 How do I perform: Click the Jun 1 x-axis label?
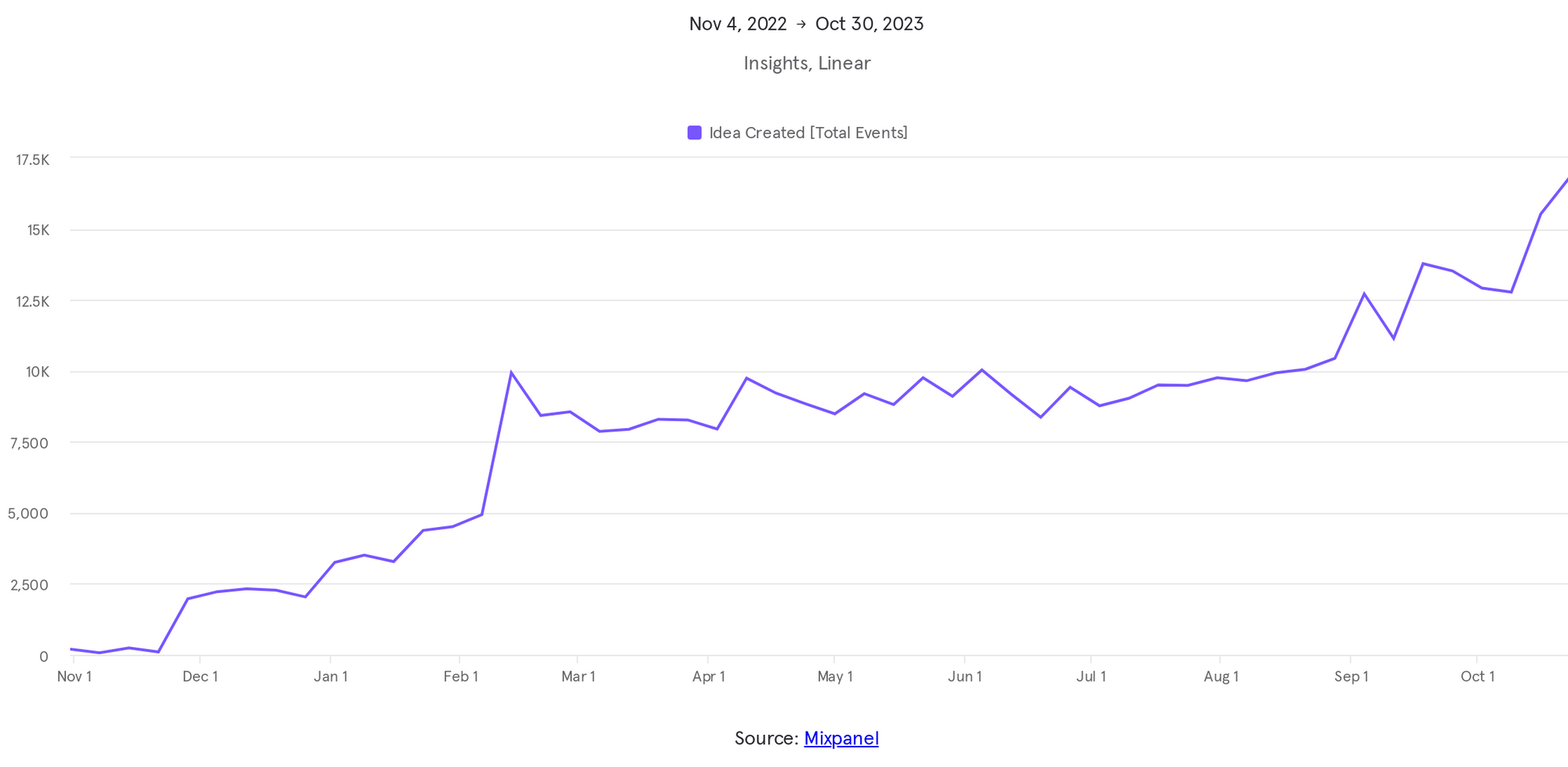(x=964, y=676)
